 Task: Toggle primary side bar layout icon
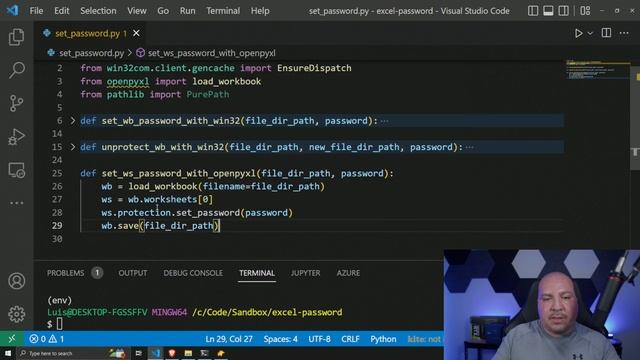533,11
